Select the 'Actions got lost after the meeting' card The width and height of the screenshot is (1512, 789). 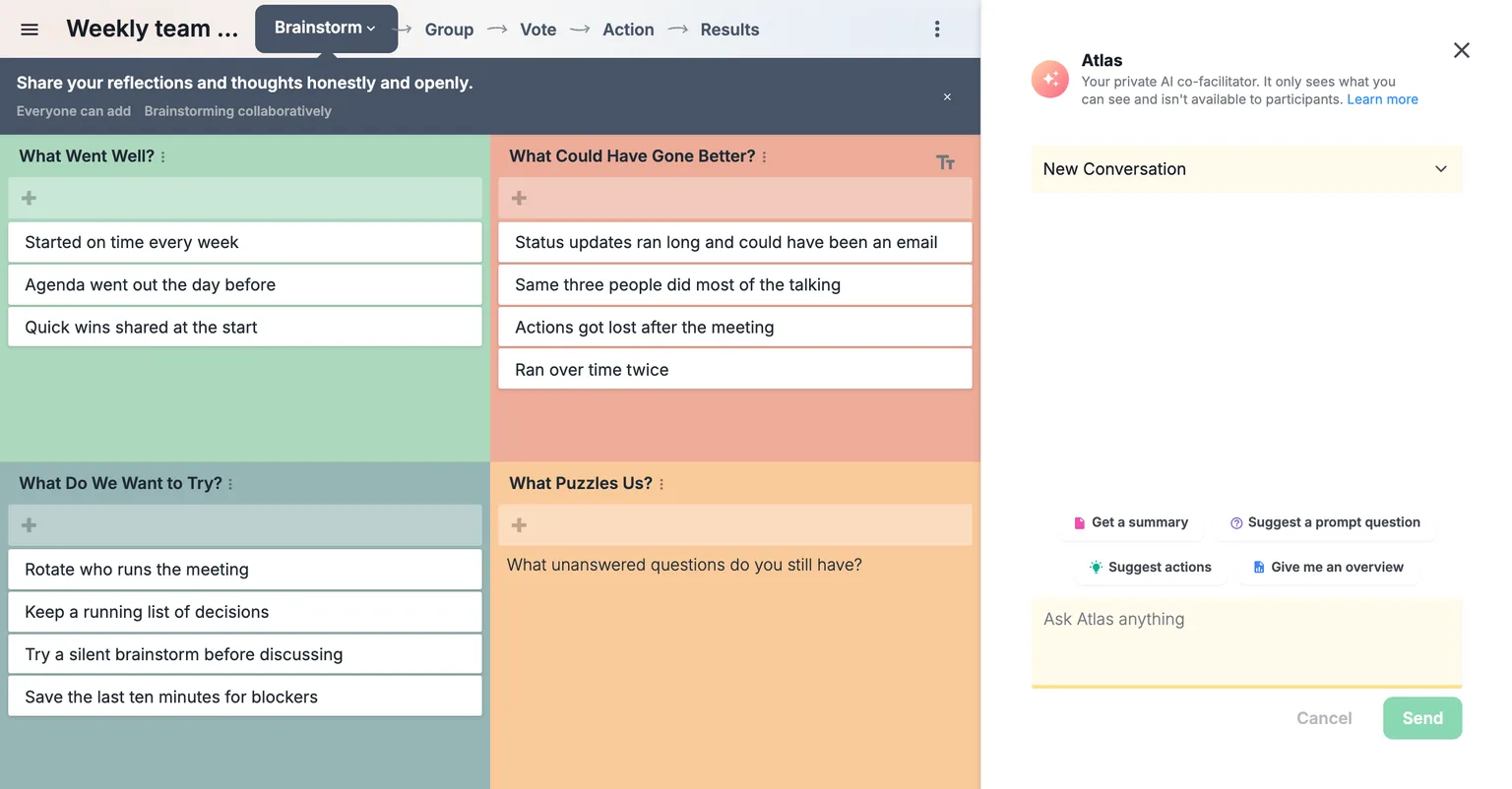735,327
